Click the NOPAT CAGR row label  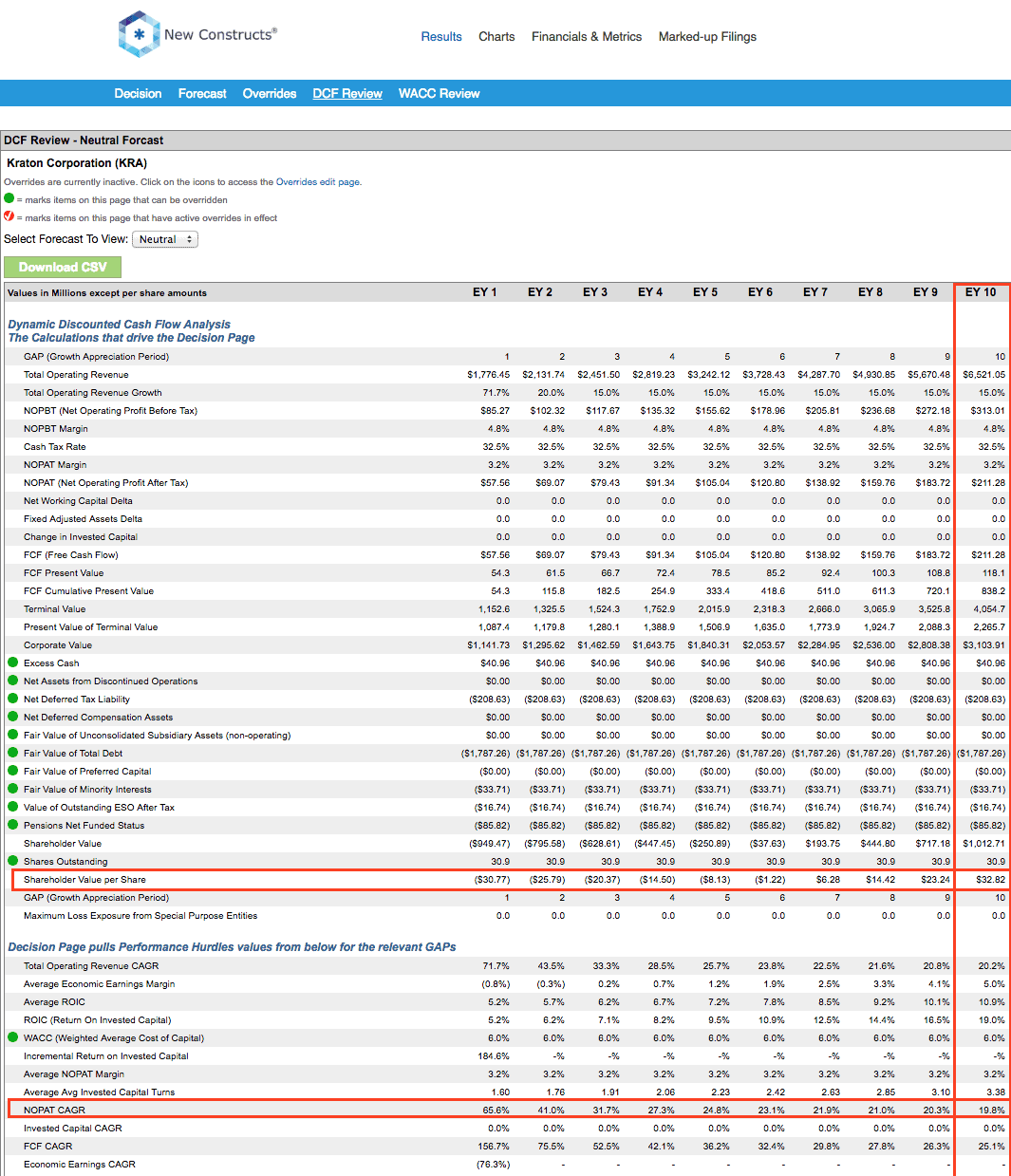click(55, 1110)
